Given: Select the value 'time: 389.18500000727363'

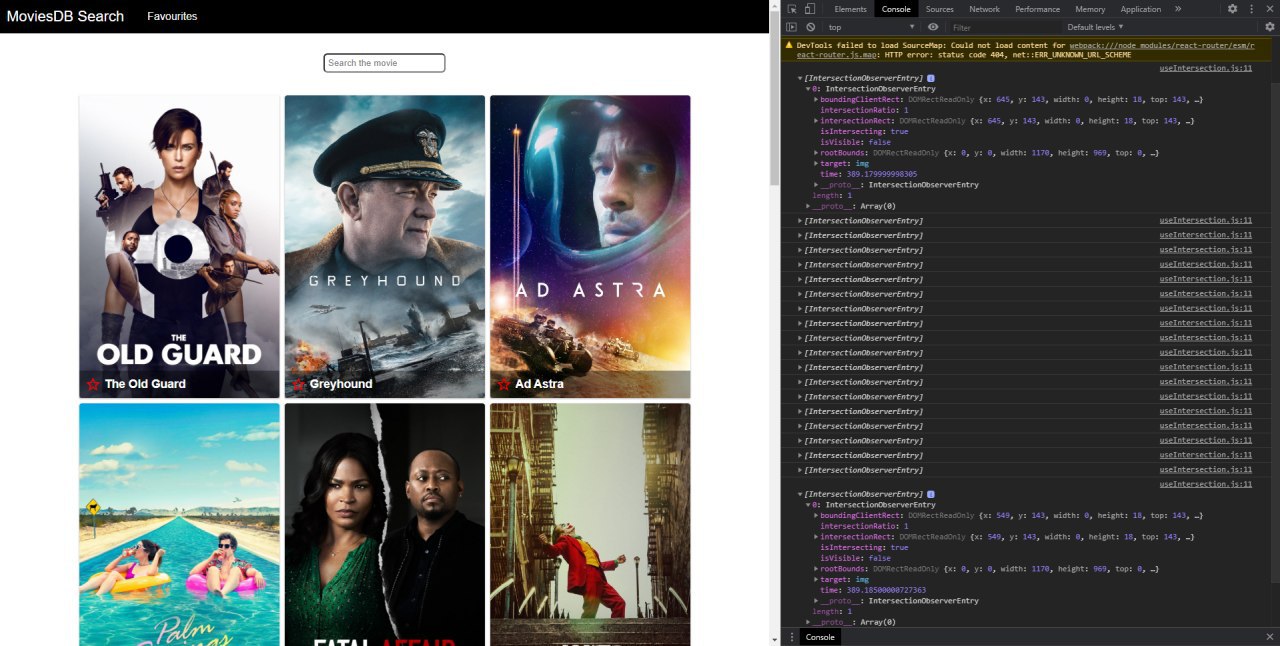Looking at the screenshot, I should (873, 590).
